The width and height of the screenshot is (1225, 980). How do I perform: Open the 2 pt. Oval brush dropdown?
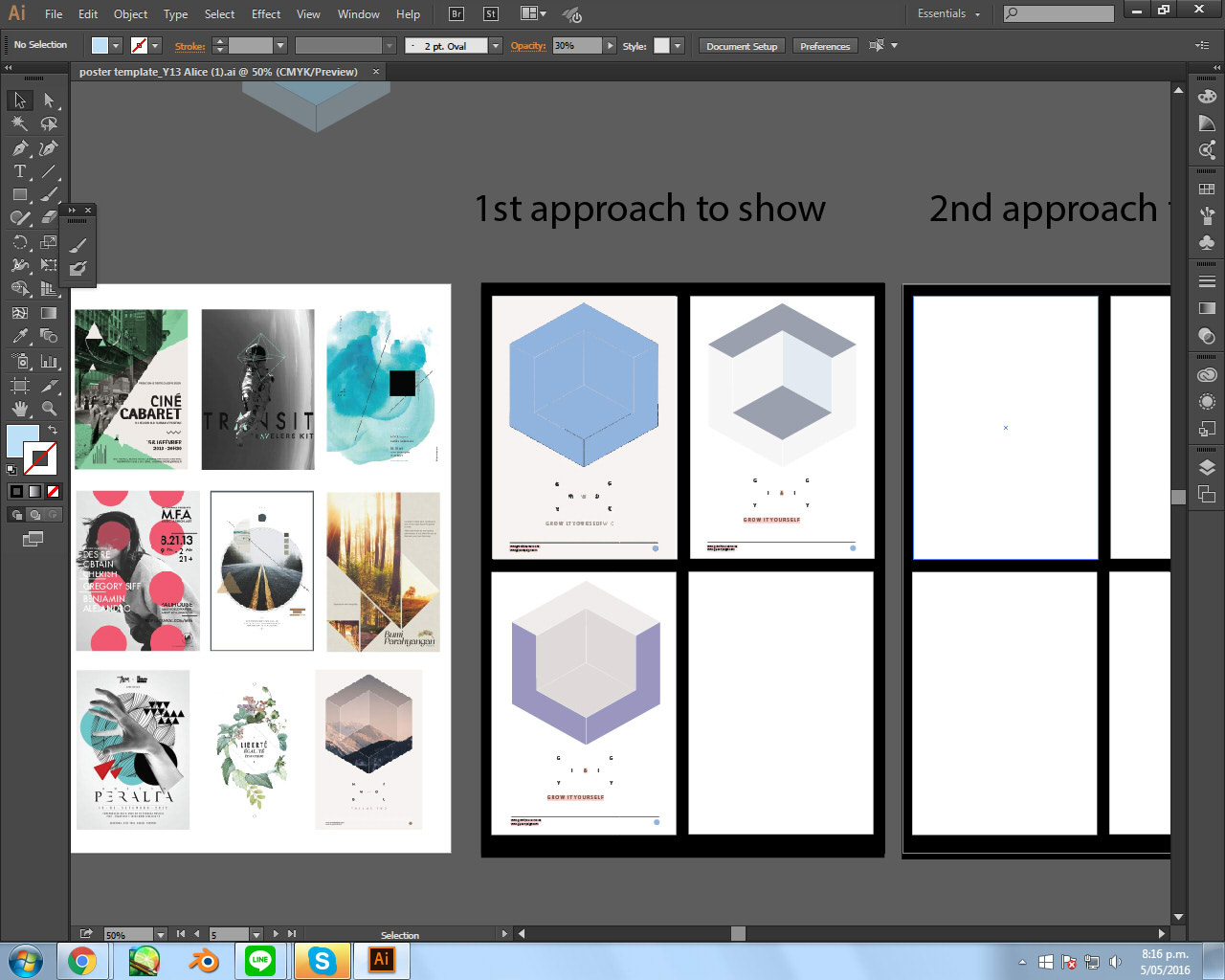pos(496,46)
